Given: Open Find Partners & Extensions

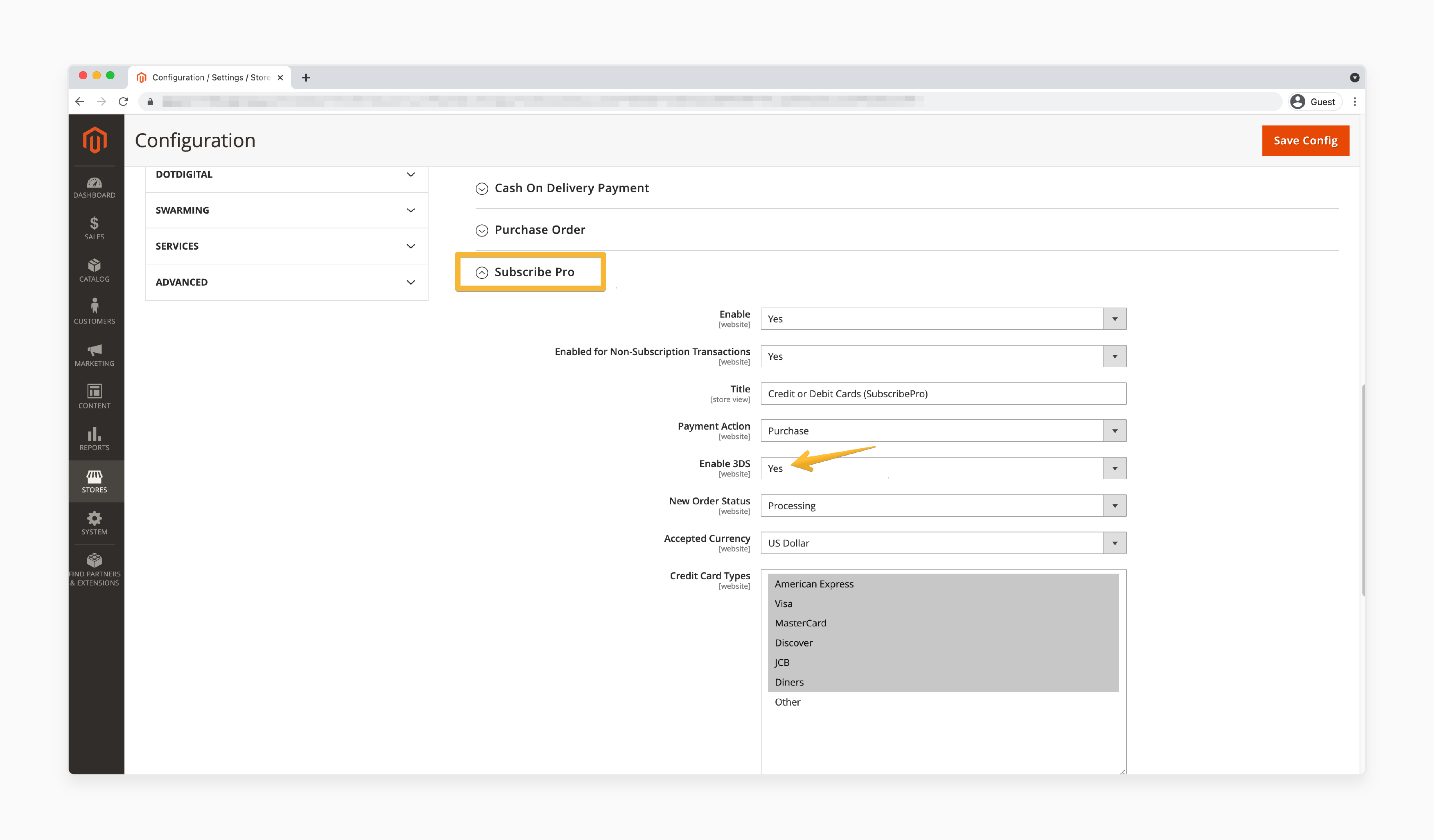Looking at the screenshot, I should [94, 570].
